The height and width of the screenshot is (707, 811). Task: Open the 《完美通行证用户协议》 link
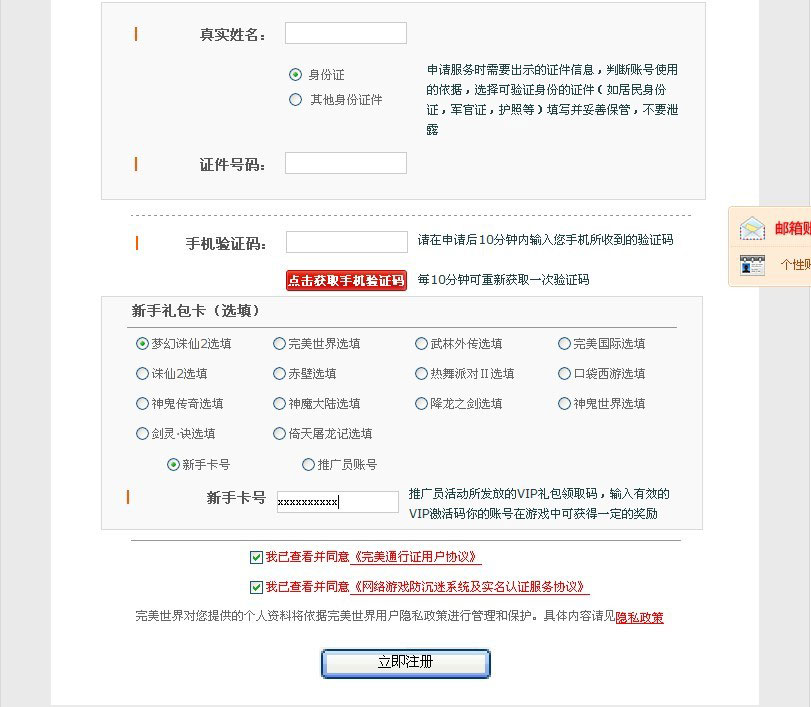(x=415, y=557)
